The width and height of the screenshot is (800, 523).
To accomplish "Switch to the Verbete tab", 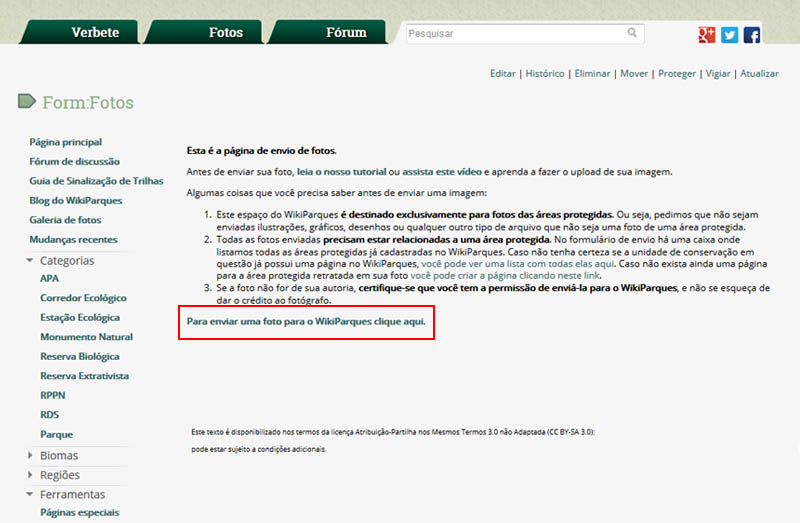I will click(95, 32).
